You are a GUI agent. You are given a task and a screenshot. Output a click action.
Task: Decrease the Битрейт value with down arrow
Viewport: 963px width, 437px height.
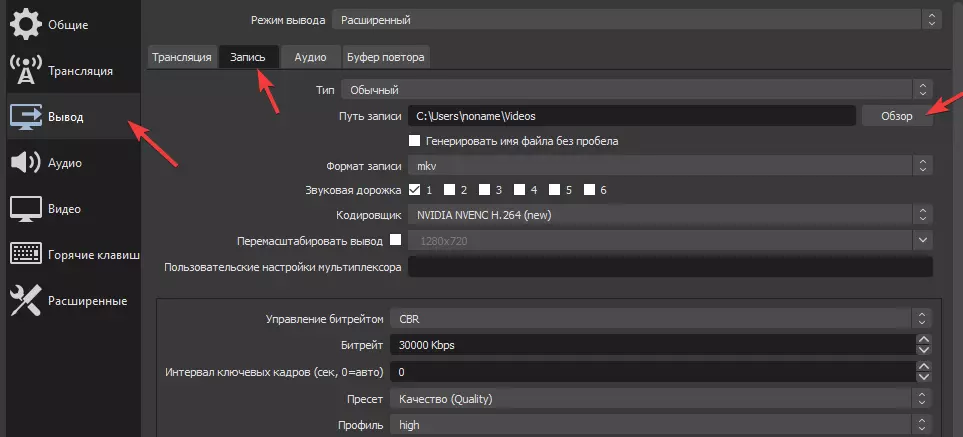pos(923,350)
